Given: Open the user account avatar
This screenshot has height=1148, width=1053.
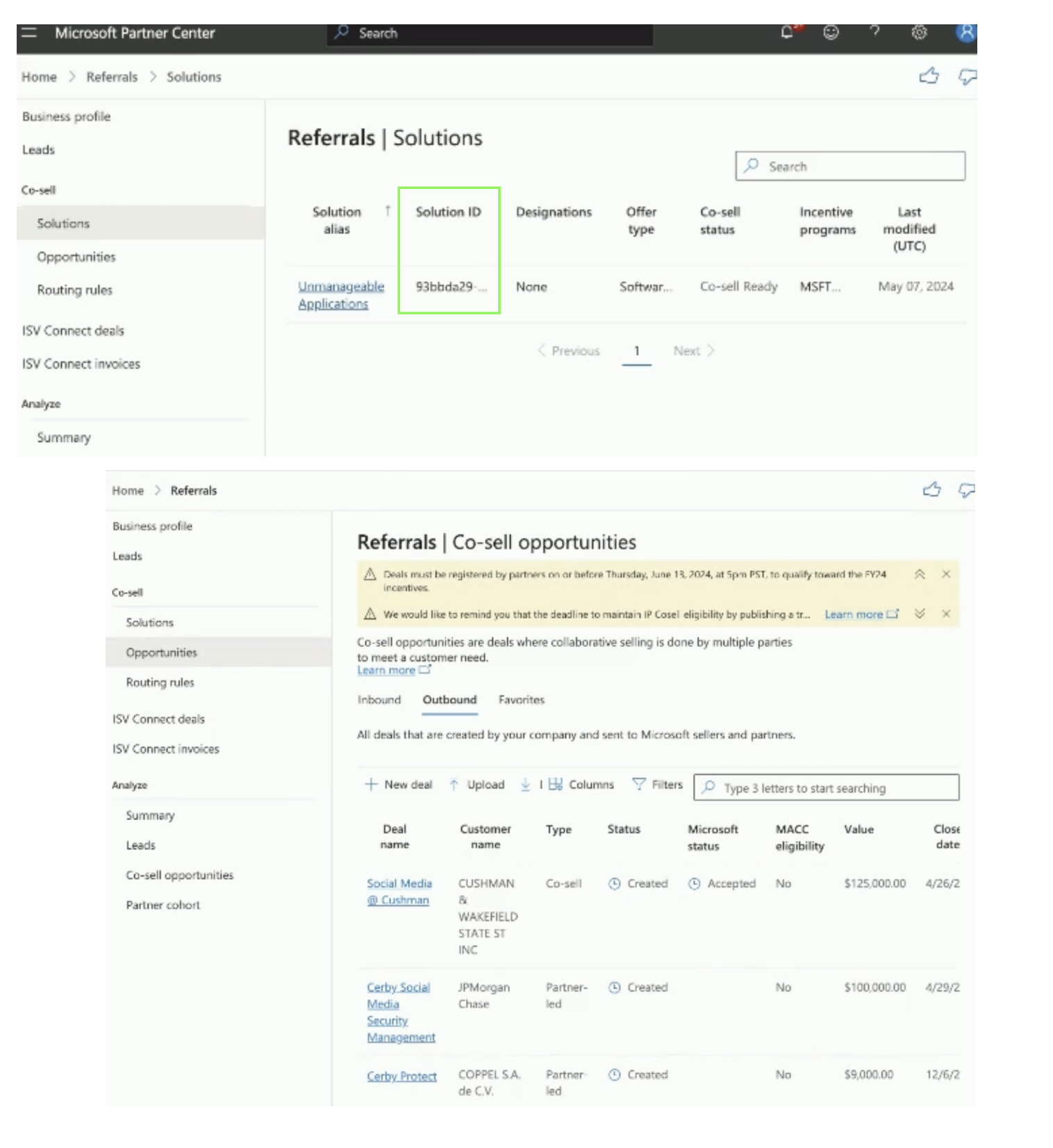Looking at the screenshot, I should pos(965,32).
